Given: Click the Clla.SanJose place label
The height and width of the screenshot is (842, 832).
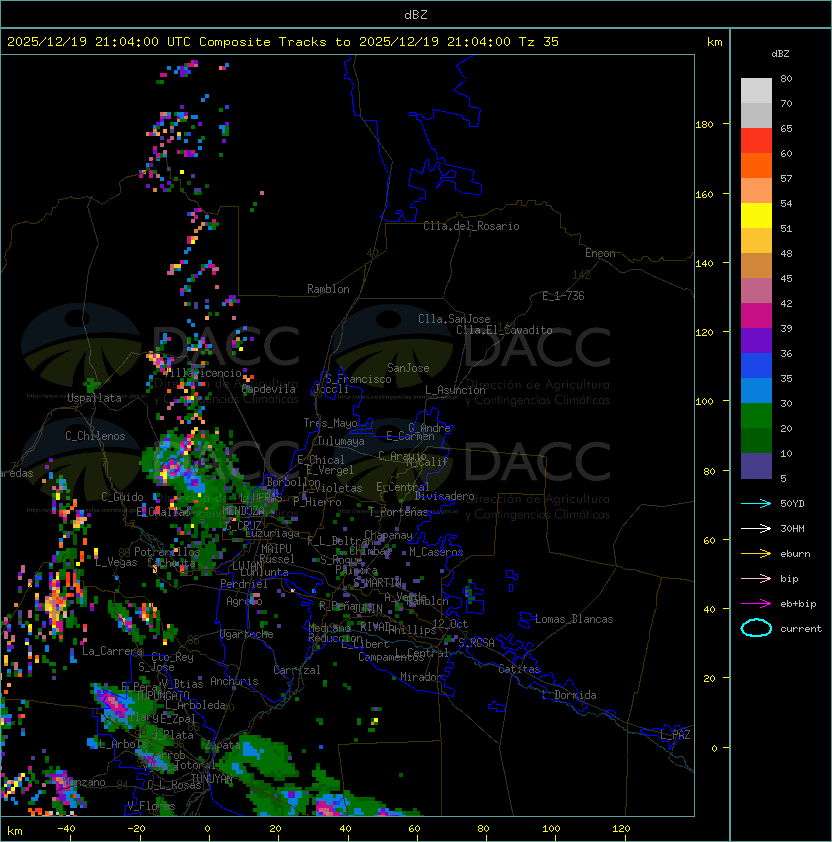Looking at the screenshot, I should pos(454,319).
